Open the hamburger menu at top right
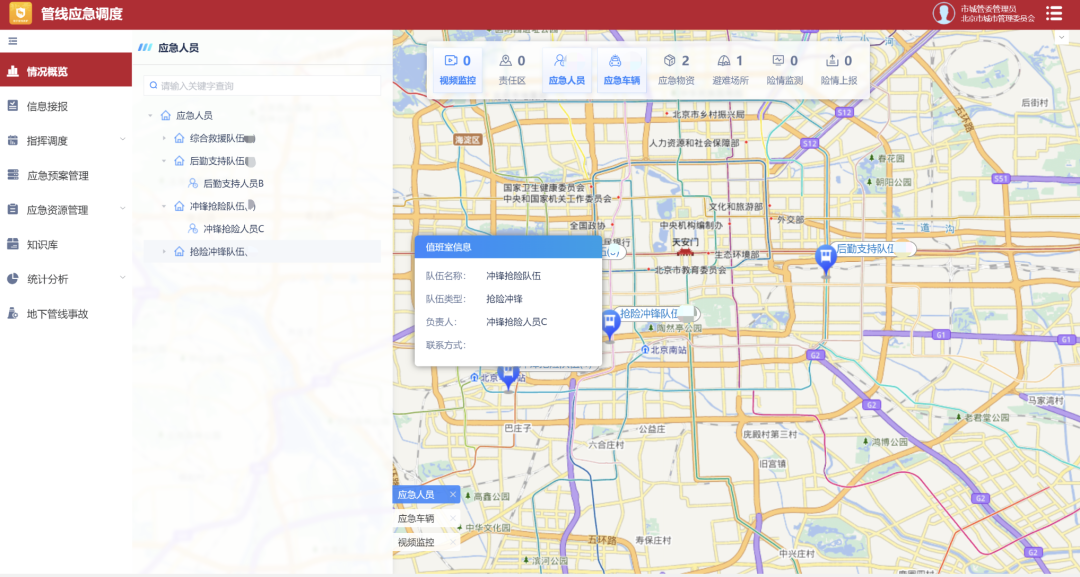This screenshot has height=577, width=1080. pos(1054,13)
